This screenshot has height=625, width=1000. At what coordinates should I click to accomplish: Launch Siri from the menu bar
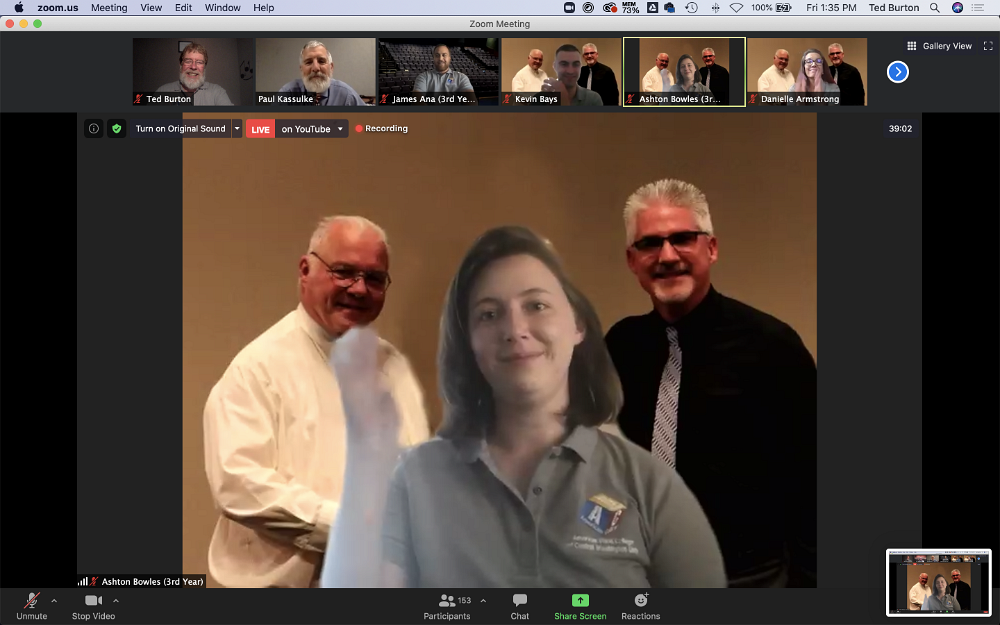[957, 8]
